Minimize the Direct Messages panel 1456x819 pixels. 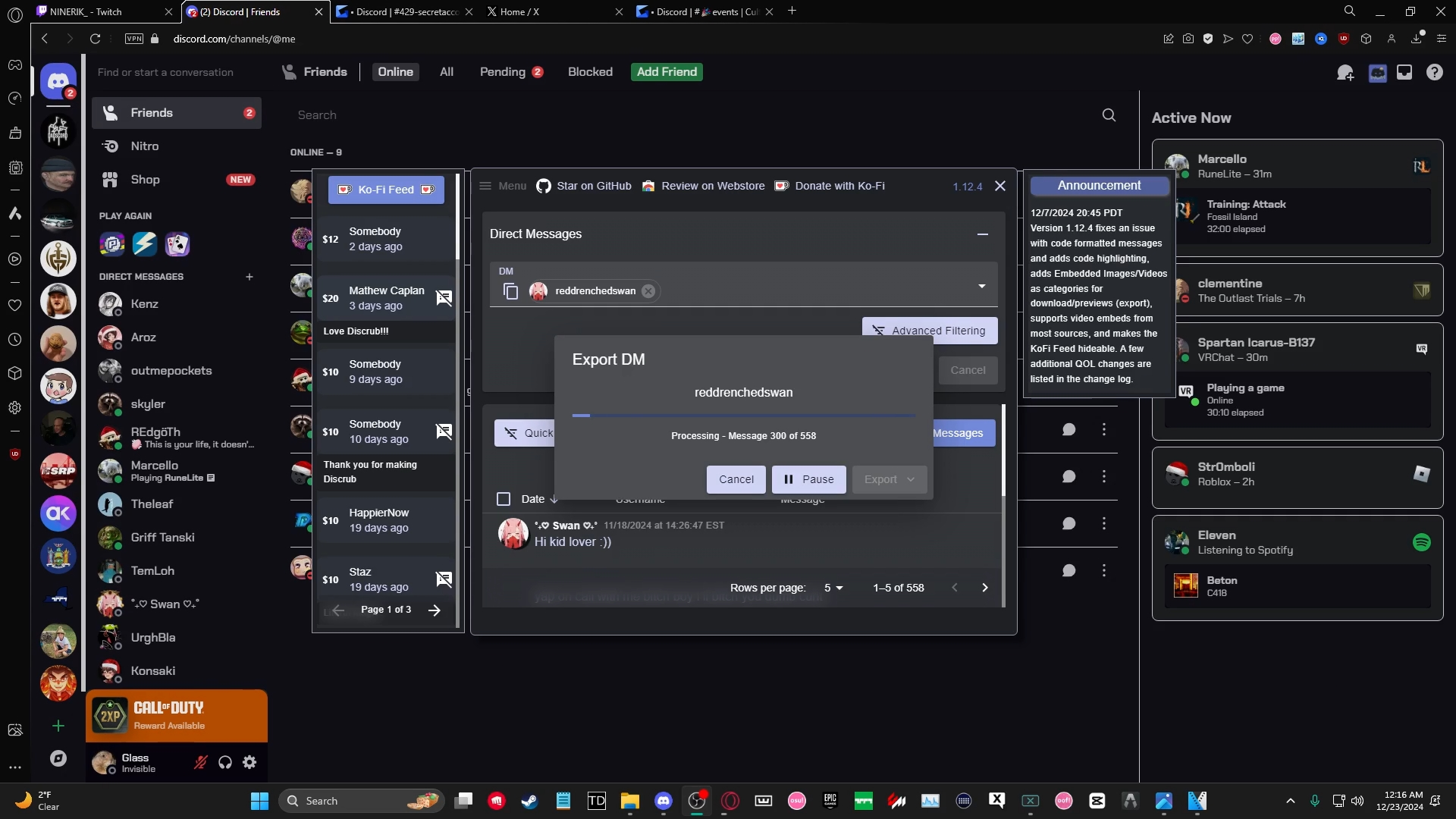coord(983,234)
